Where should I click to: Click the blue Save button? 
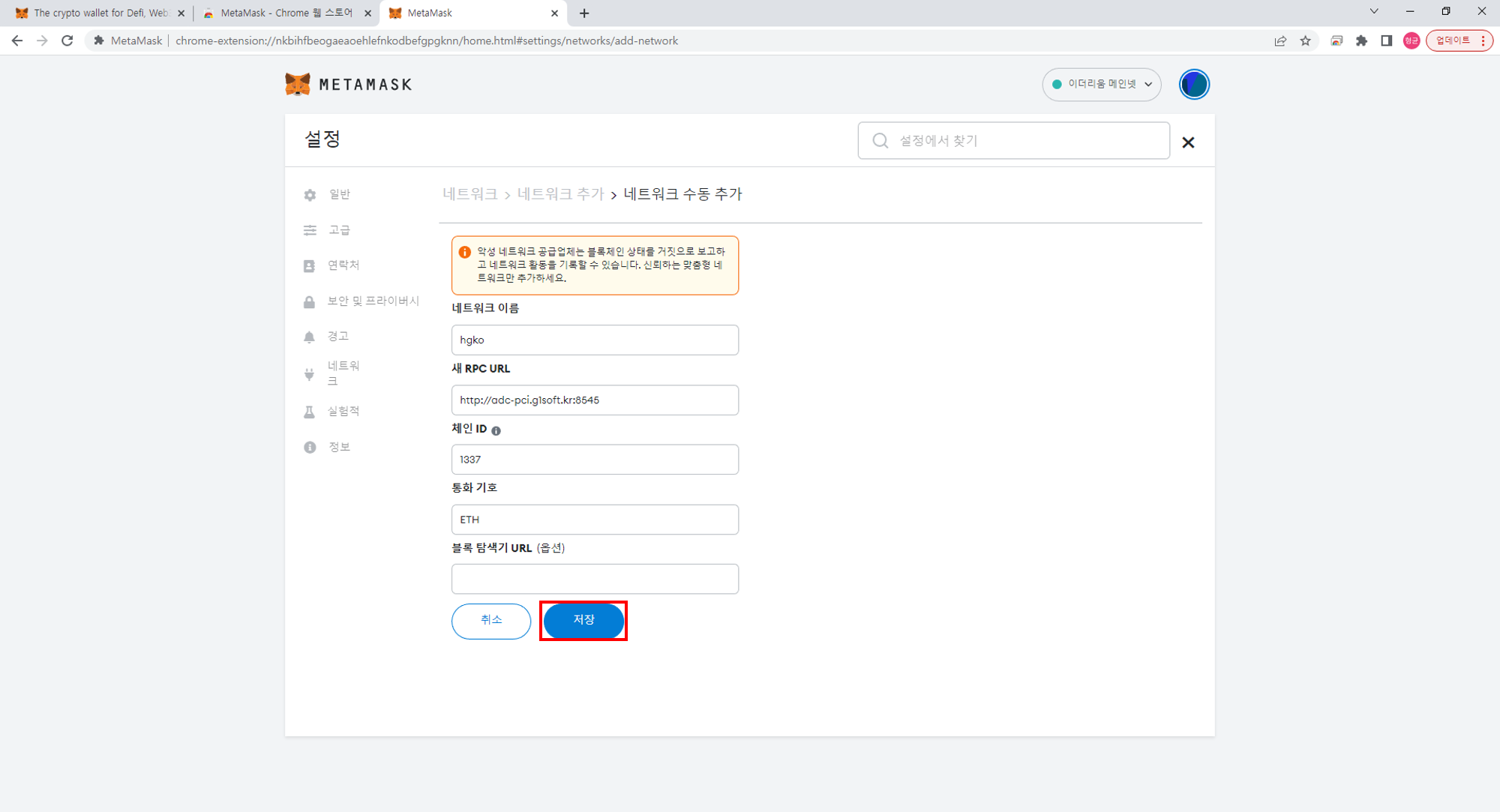pyautogui.click(x=583, y=620)
